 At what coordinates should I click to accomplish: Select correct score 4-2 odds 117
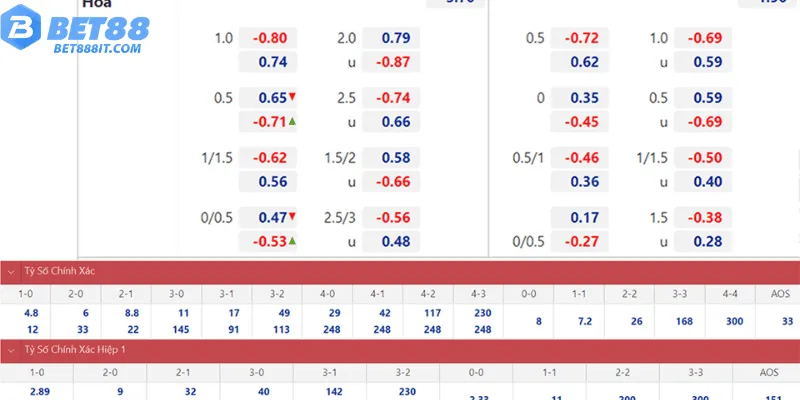coord(433,313)
